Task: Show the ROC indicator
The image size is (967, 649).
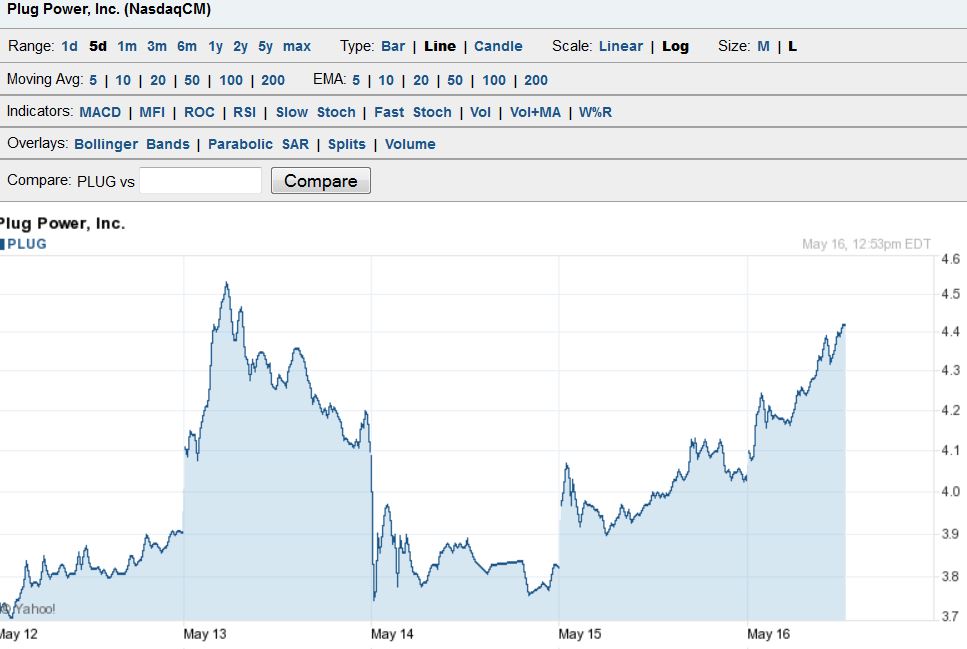Action: [x=199, y=112]
